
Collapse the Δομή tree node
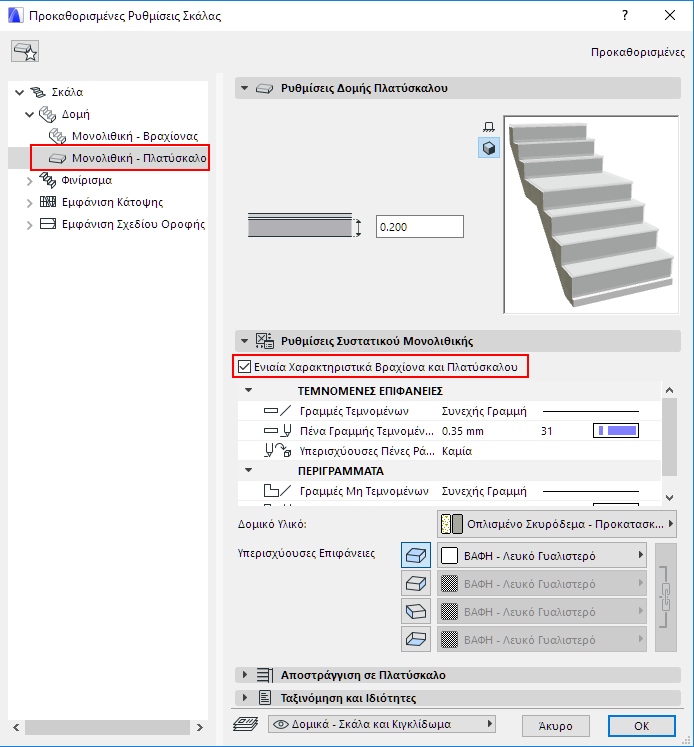coord(30,114)
